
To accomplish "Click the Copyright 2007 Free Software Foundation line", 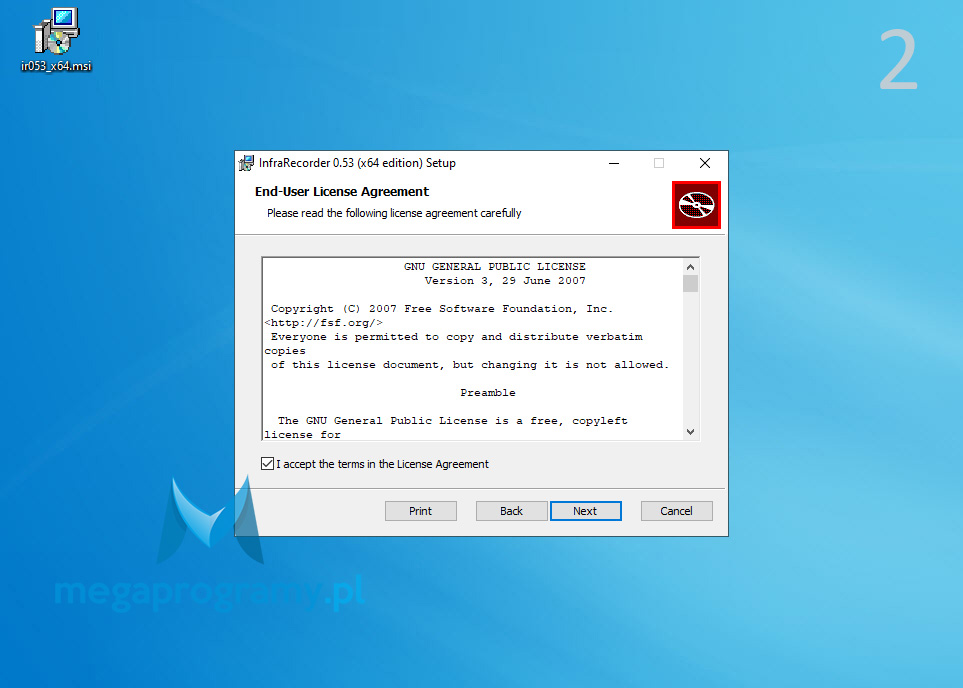I will [442, 309].
